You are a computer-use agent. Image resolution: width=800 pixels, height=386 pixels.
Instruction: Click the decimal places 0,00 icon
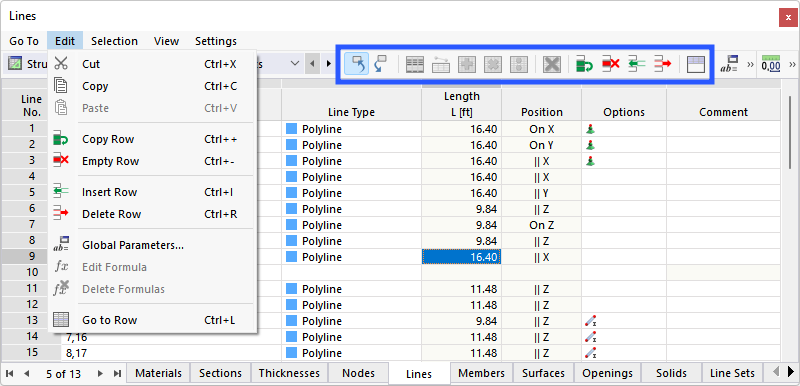[x=770, y=64]
